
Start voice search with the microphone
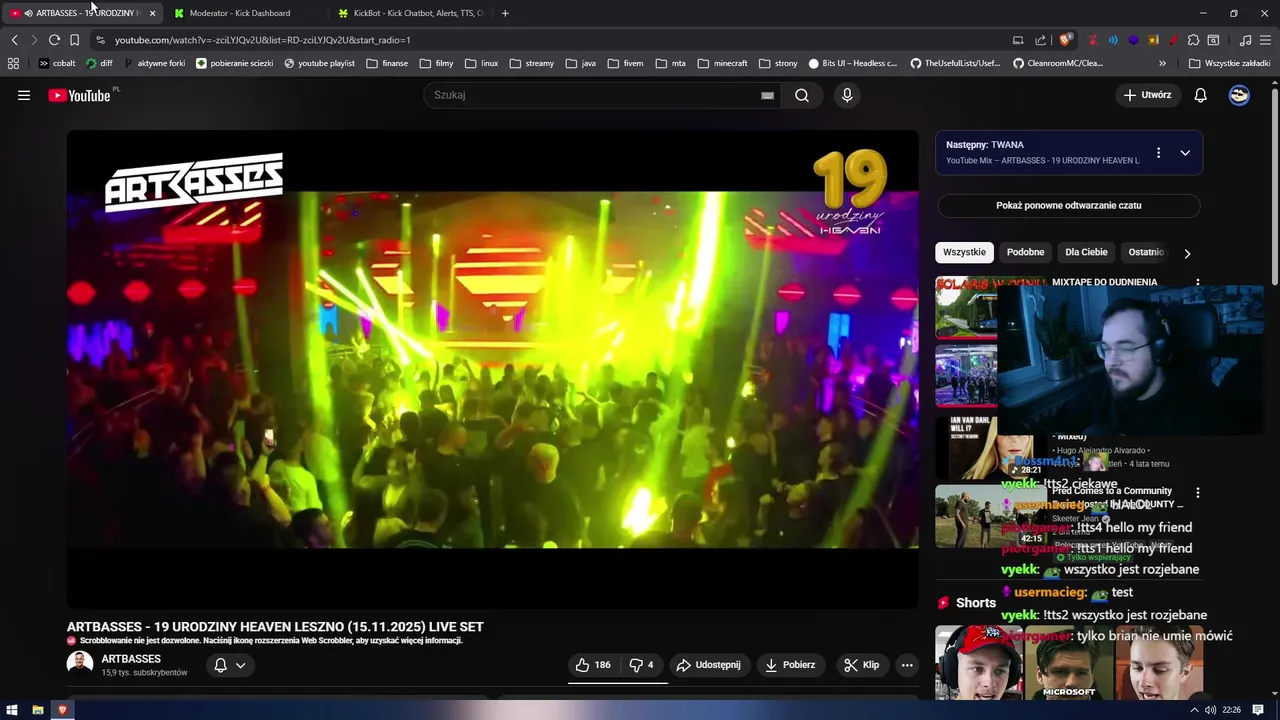pos(847,95)
